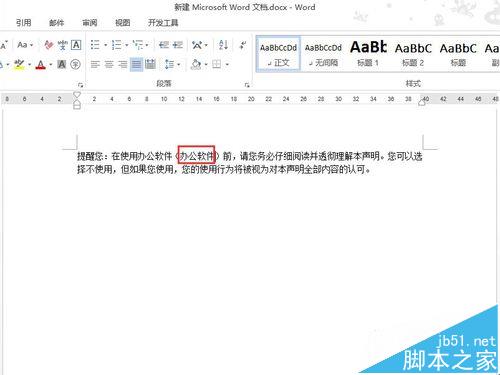Apply Character Shading to text
The image size is (500, 375).
(62, 64)
